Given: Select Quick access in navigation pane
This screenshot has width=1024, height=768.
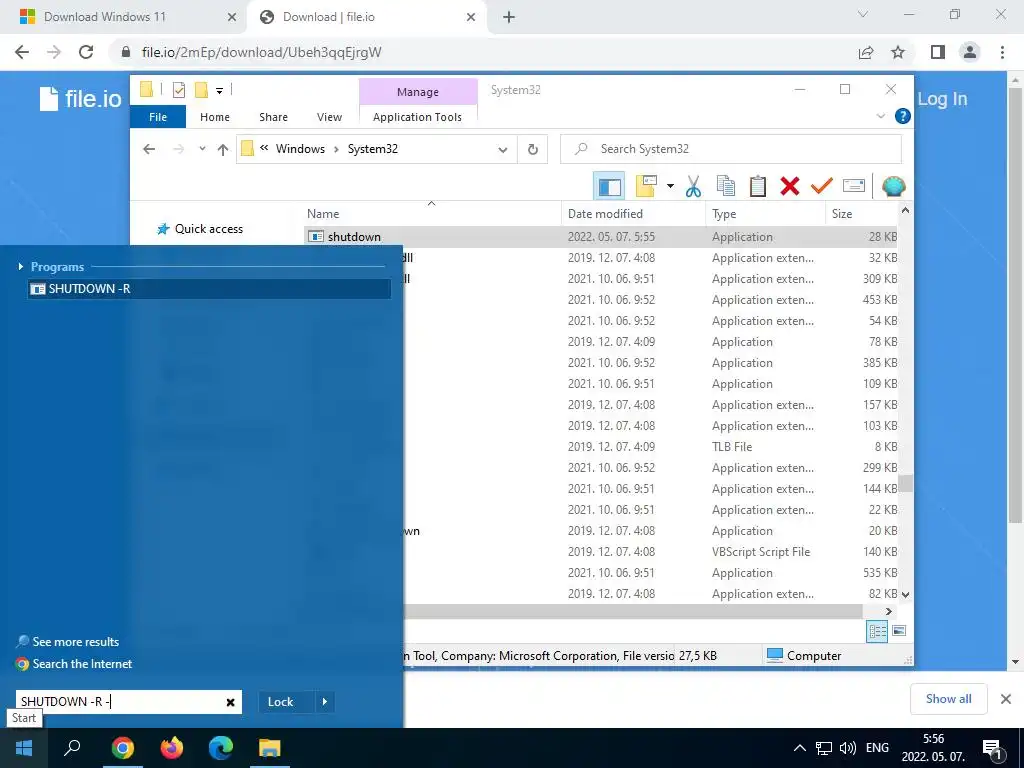Looking at the screenshot, I should pos(208,229).
